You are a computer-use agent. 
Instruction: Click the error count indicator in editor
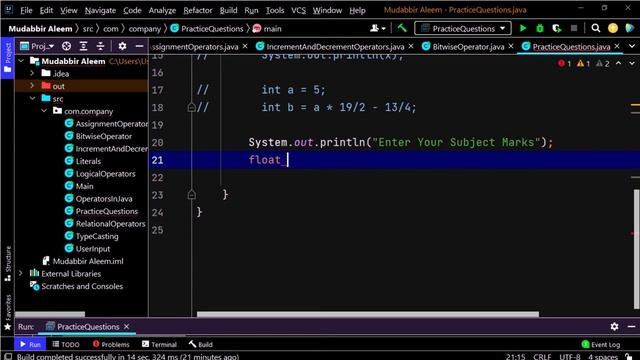coord(565,63)
